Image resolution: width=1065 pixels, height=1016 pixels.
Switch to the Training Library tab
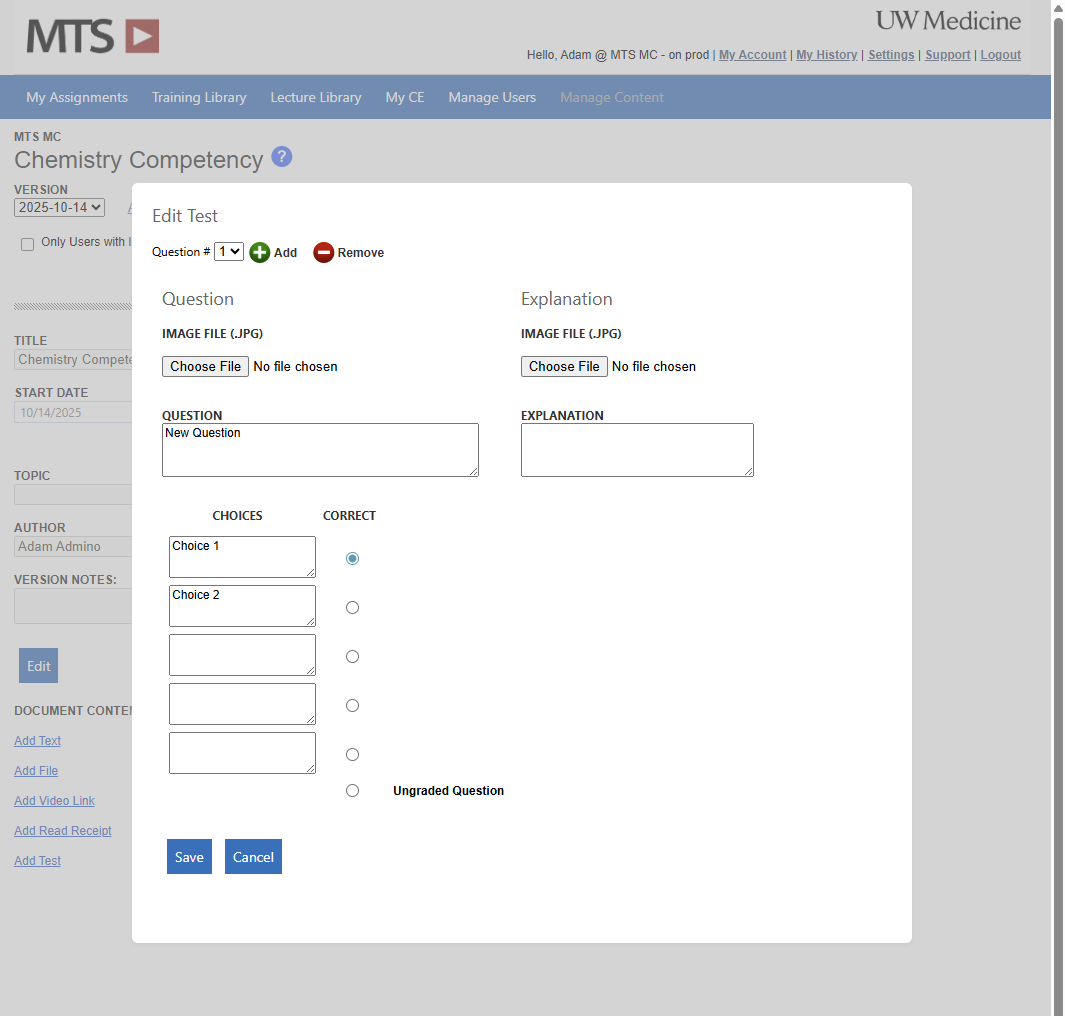tap(198, 97)
